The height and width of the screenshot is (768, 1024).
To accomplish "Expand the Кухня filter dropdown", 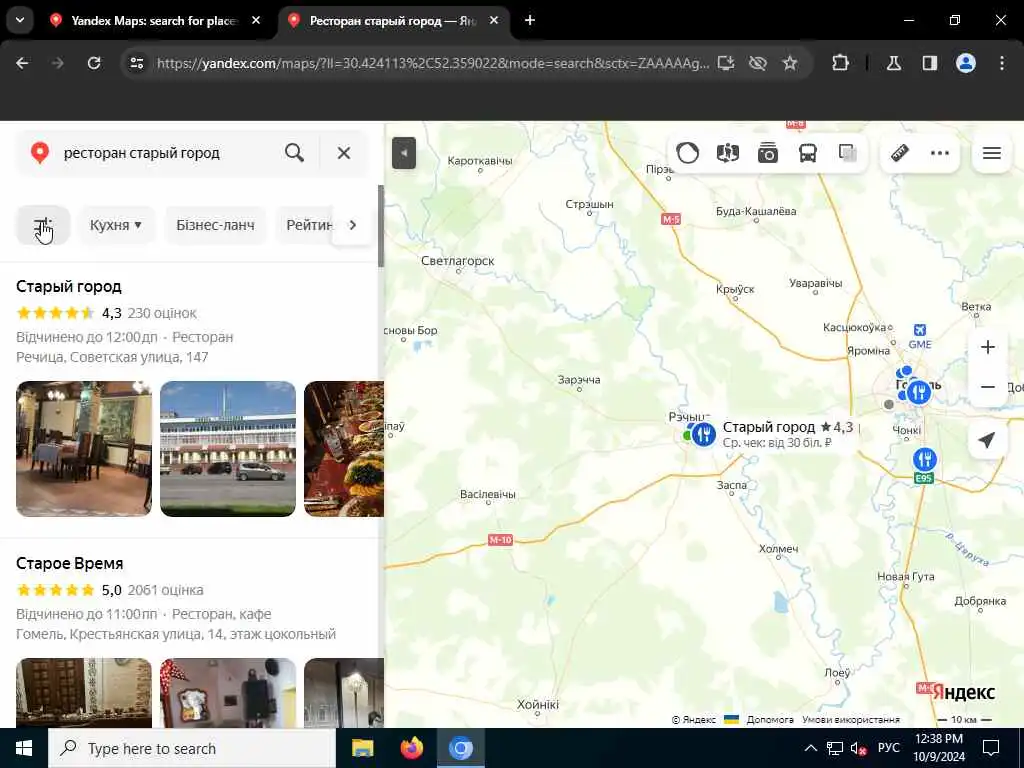I will pos(116,225).
